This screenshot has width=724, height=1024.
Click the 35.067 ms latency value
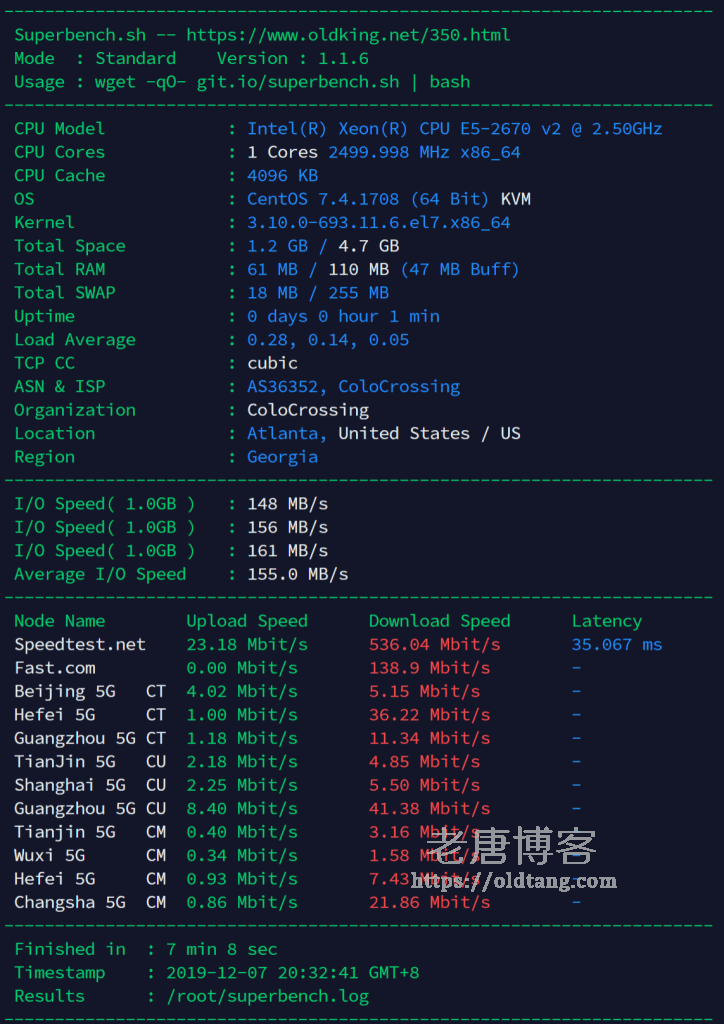(x=616, y=645)
